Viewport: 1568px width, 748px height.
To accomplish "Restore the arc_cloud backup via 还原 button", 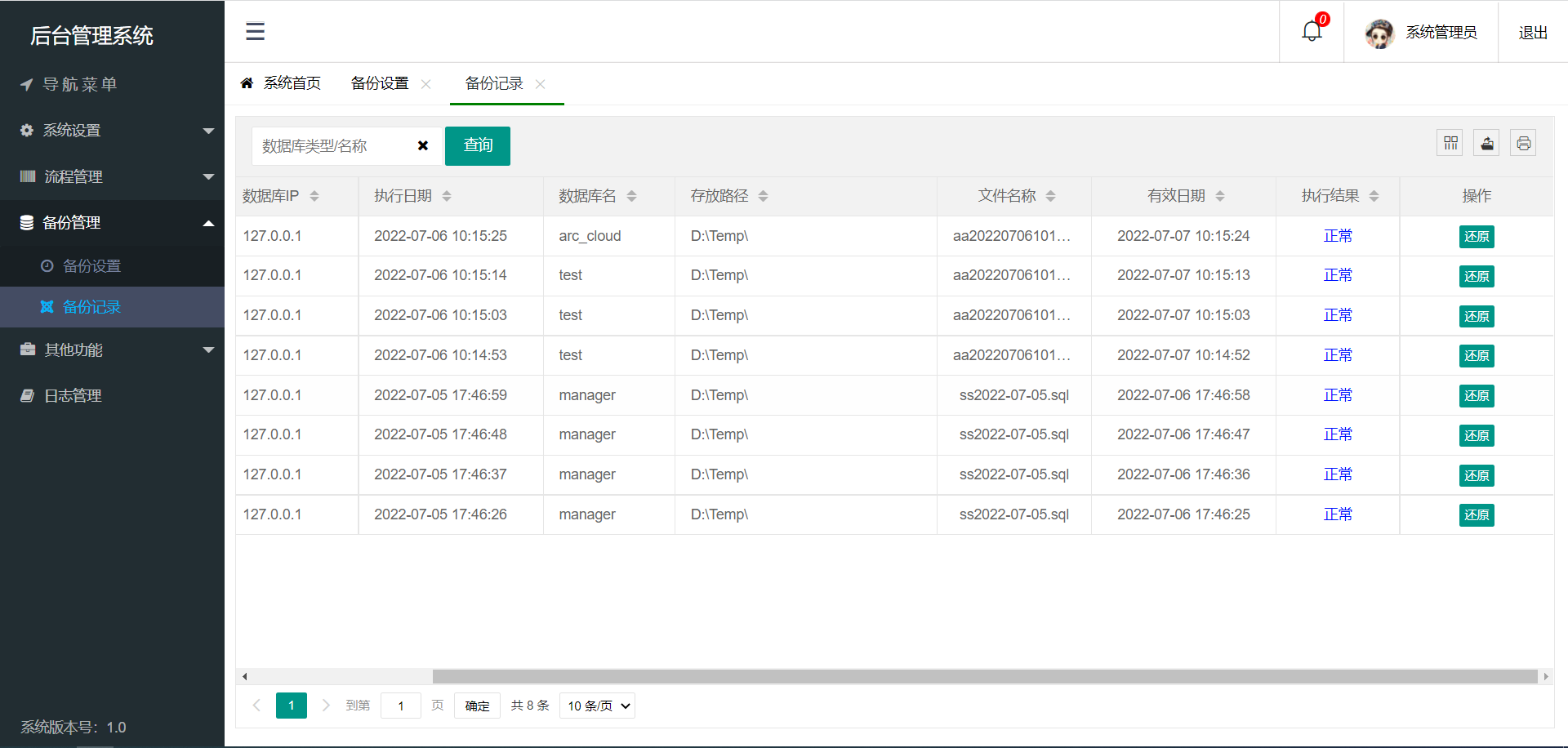I will (1477, 236).
